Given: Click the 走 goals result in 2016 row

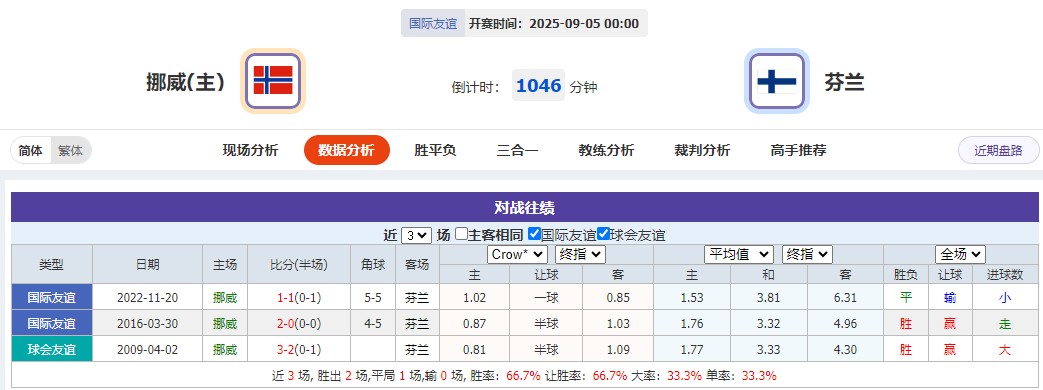Looking at the screenshot, I should pyautogui.click(x=1004, y=323).
